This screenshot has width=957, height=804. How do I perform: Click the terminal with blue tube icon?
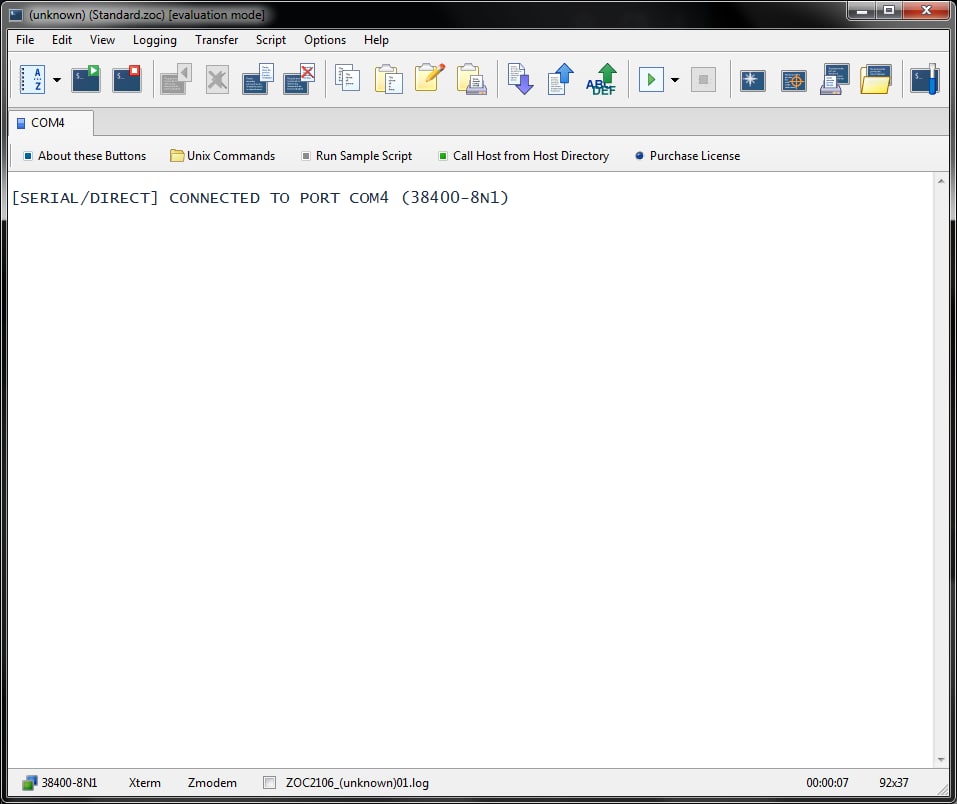tap(925, 79)
